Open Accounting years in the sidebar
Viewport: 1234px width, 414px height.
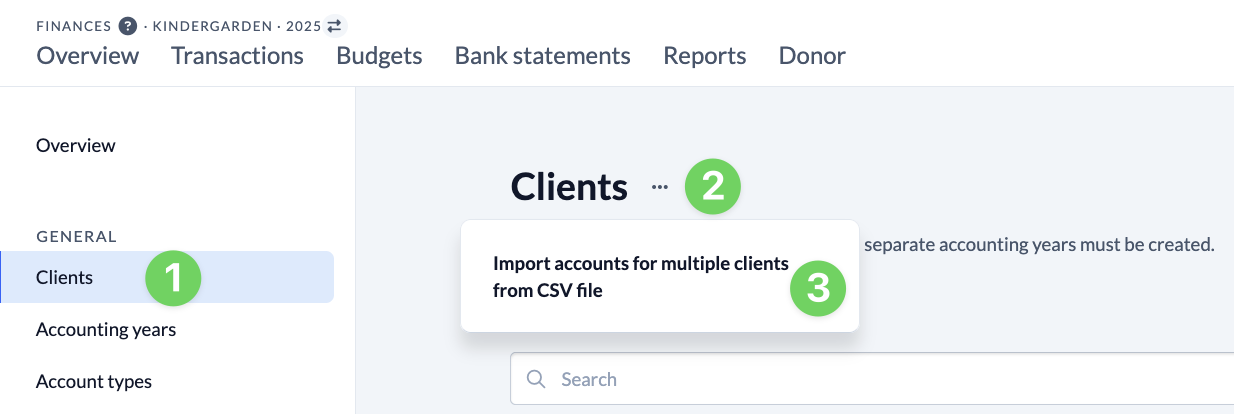point(106,329)
